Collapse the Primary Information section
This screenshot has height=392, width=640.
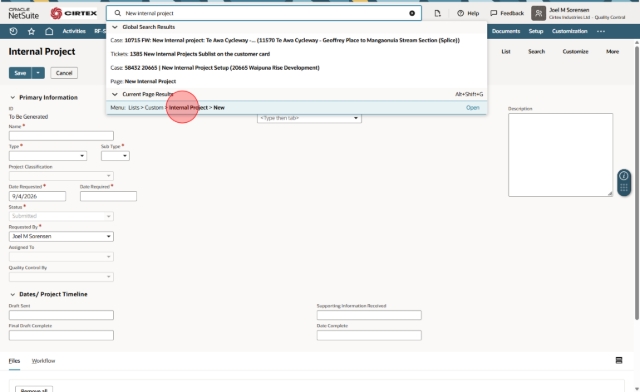click(13, 97)
